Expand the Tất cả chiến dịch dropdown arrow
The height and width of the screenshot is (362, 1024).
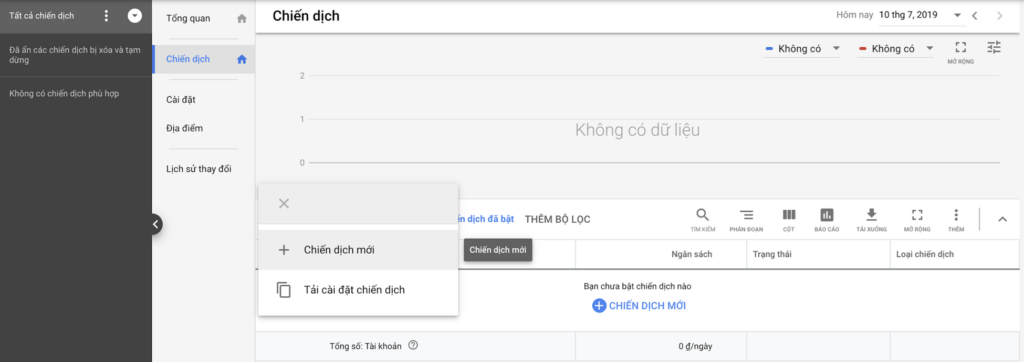coord(135,16)
